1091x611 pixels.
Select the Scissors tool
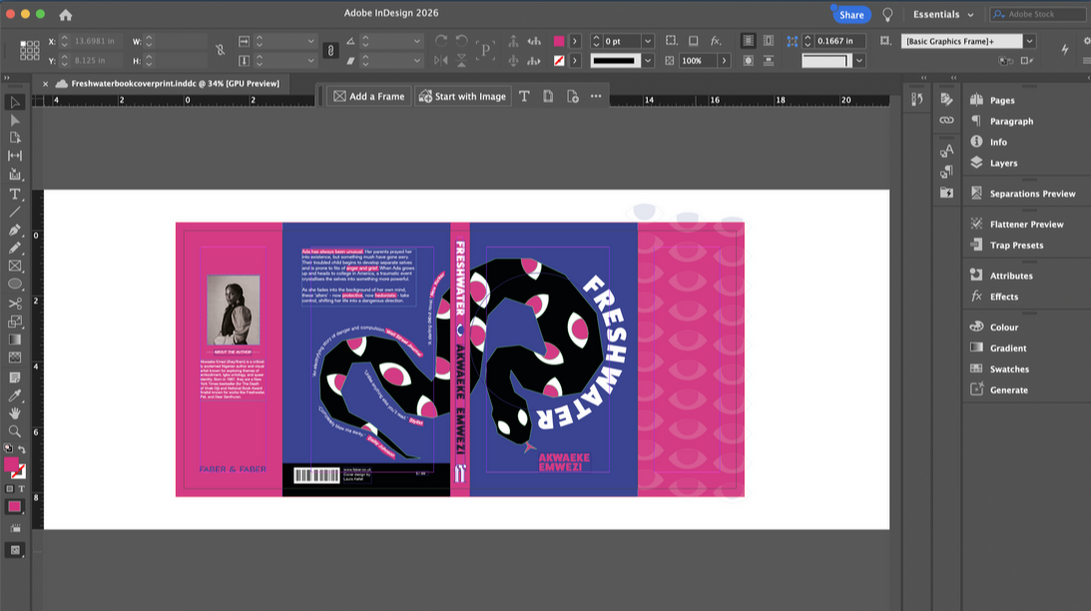15,303
